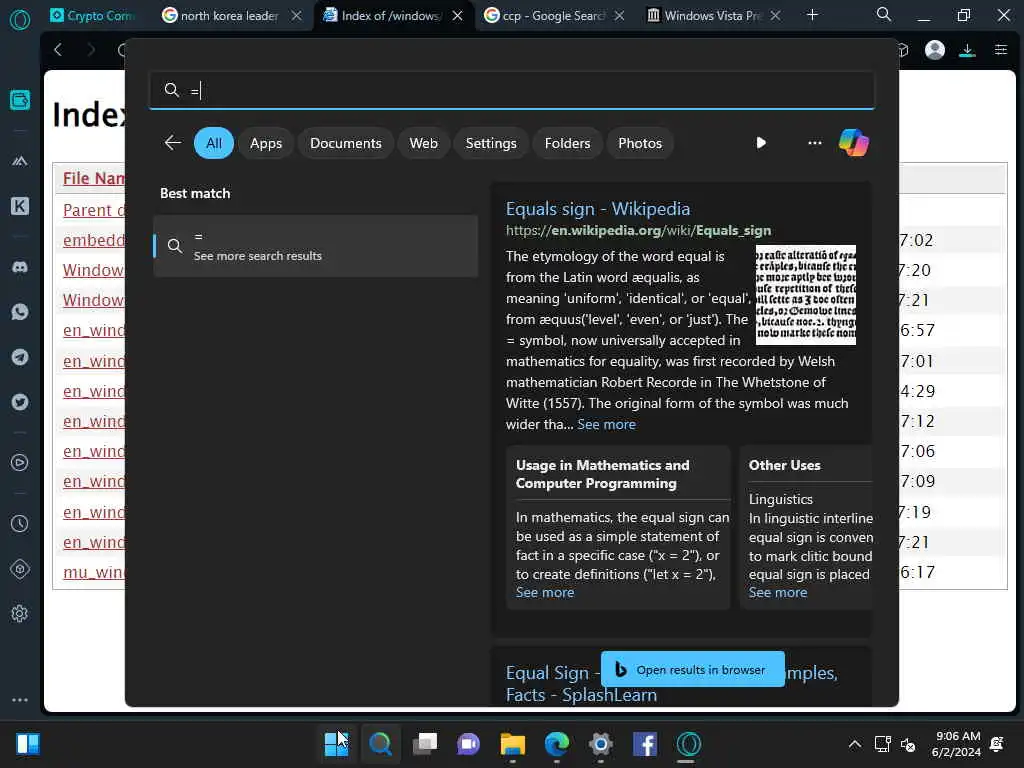Click the play arrow next to search filters
1024x768 pixels.
[761, 142]
